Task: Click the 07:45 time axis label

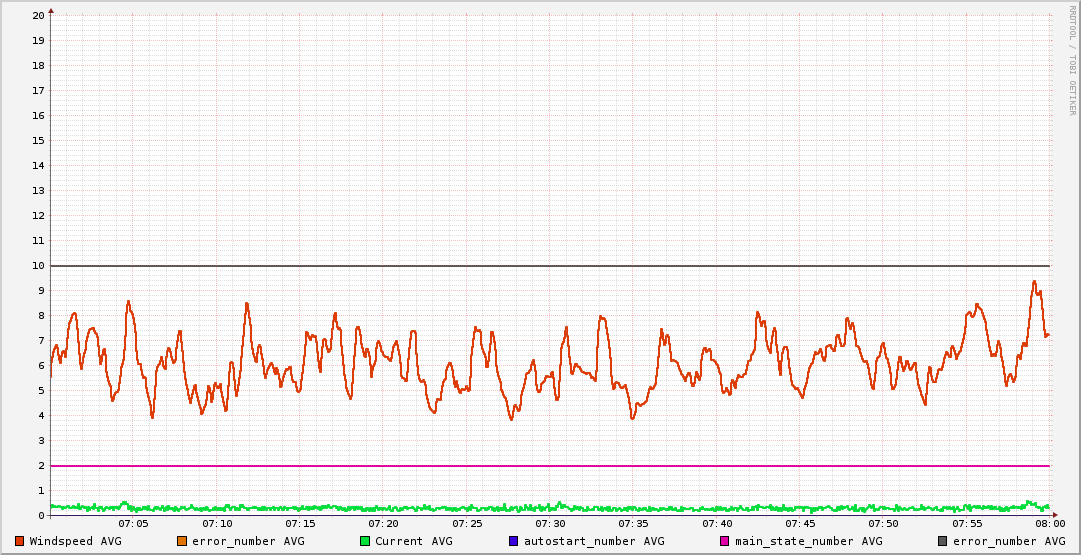Action: point(800,524)
